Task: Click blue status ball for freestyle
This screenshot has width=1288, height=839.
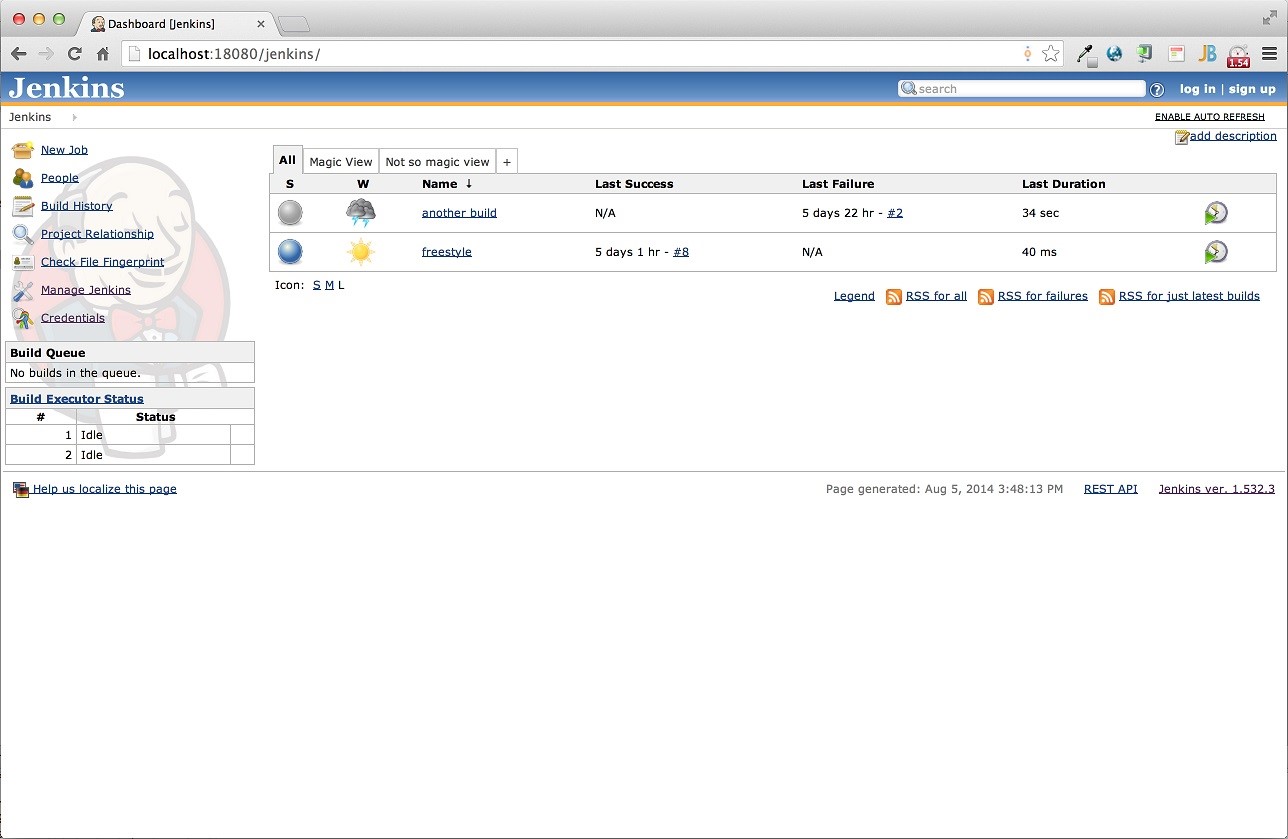Action: point(290,252)
